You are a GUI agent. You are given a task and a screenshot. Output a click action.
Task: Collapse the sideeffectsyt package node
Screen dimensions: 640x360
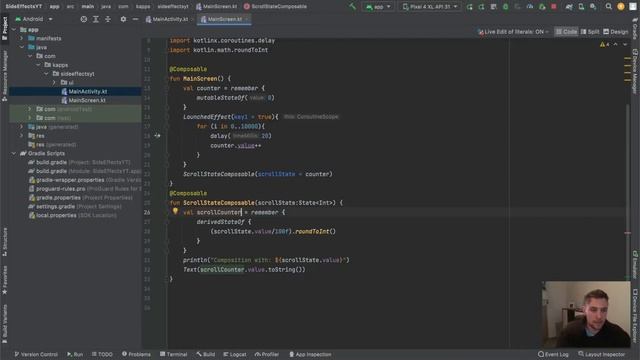click(x=46, y=74)
